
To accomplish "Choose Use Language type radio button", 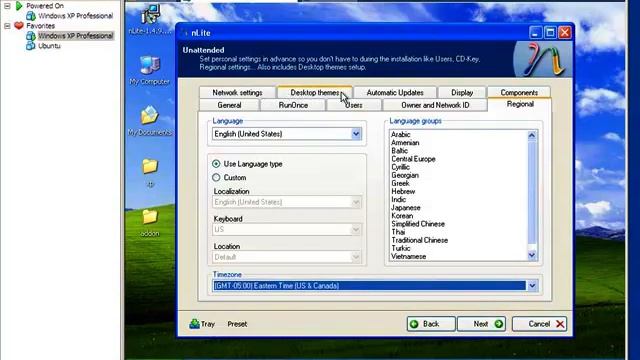I will click(x=216, y=164).
